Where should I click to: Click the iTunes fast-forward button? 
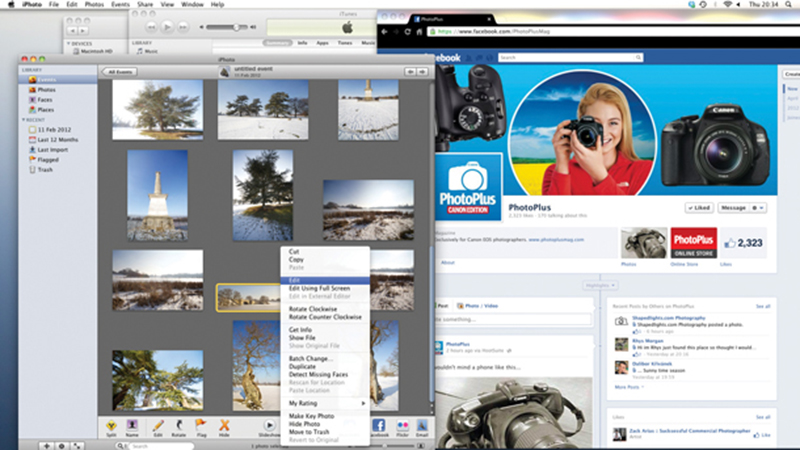183,27
